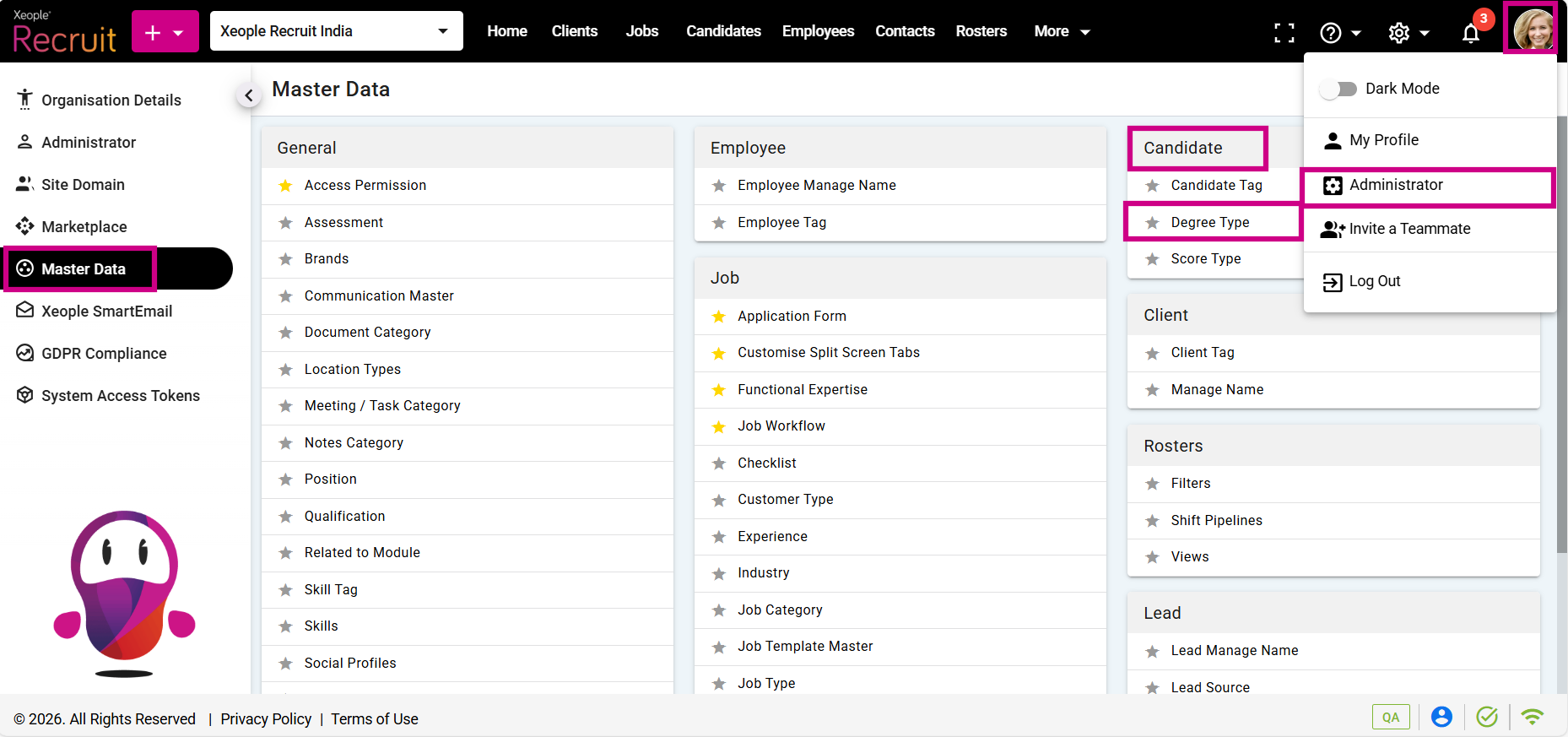
Task: Open the user profile avatar menu
Action: pyautogui.click(x=1532, y=30)
